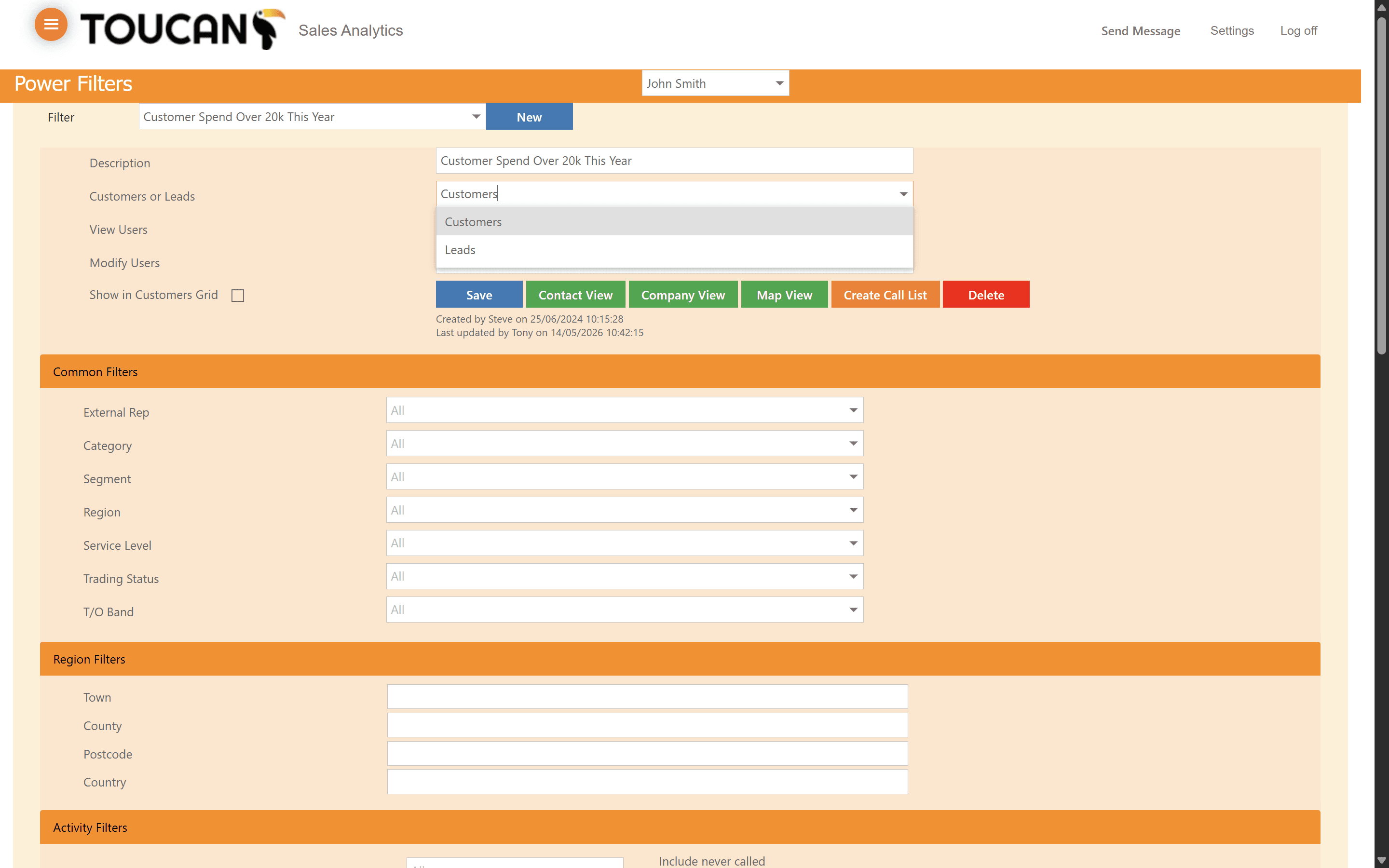Collapse the Customers or Leads dropdown arrow

tap(903, 194)
